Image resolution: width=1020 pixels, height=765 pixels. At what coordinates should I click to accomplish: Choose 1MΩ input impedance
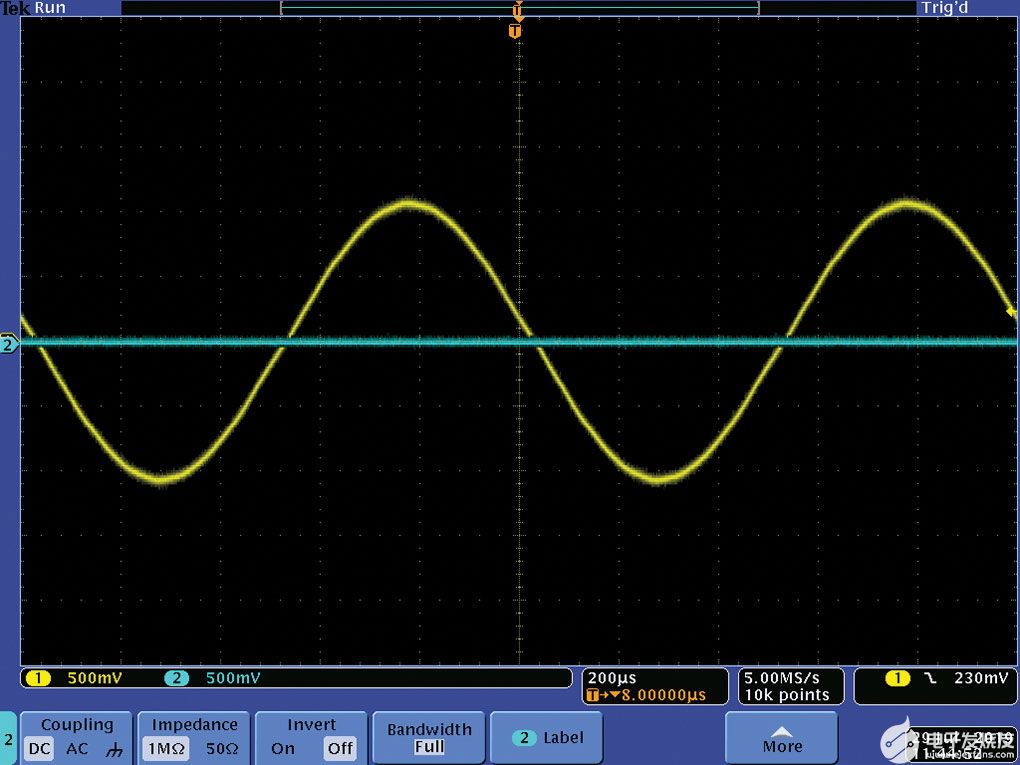pyautogui.click(x=165, y=749)
